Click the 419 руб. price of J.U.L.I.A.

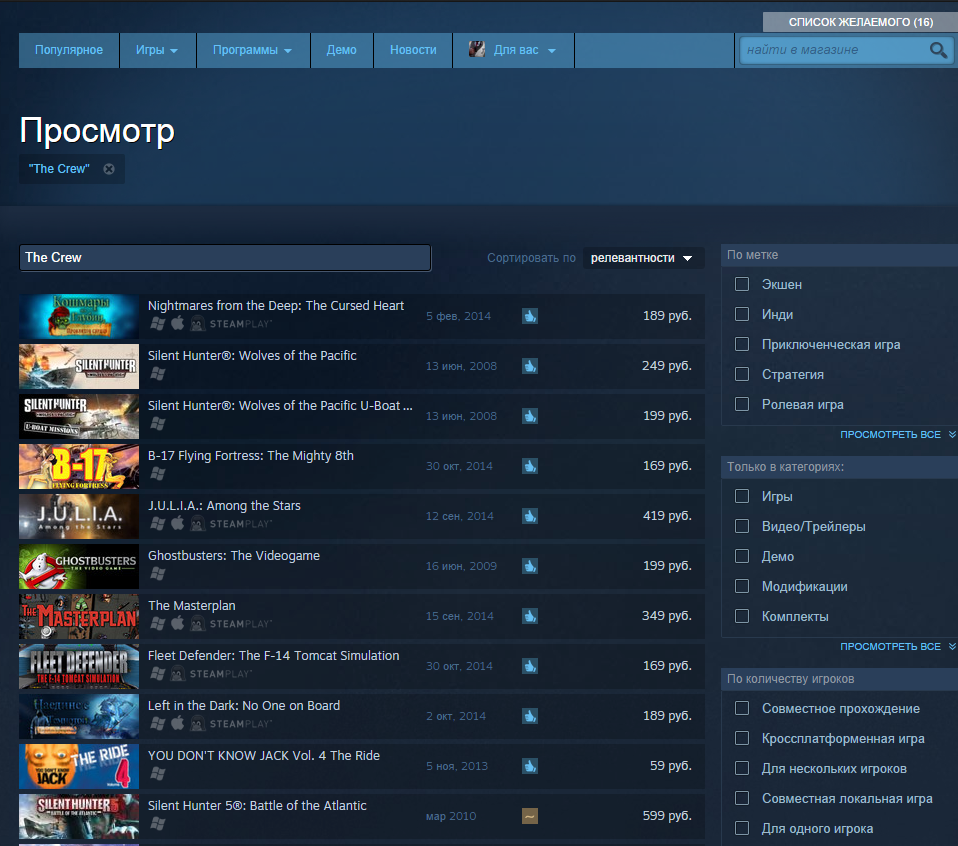tap(667, 516)
